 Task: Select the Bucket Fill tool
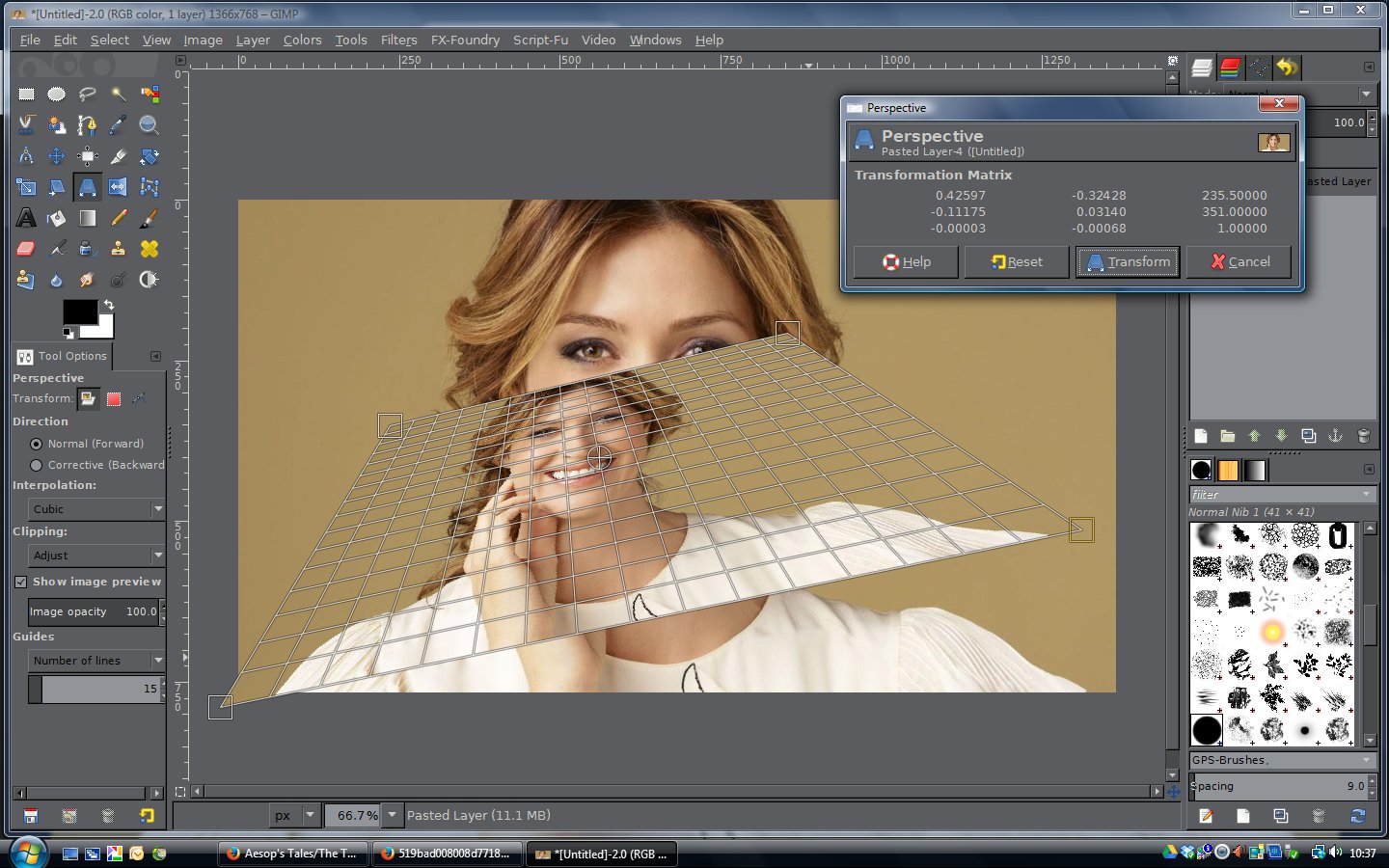57,218
